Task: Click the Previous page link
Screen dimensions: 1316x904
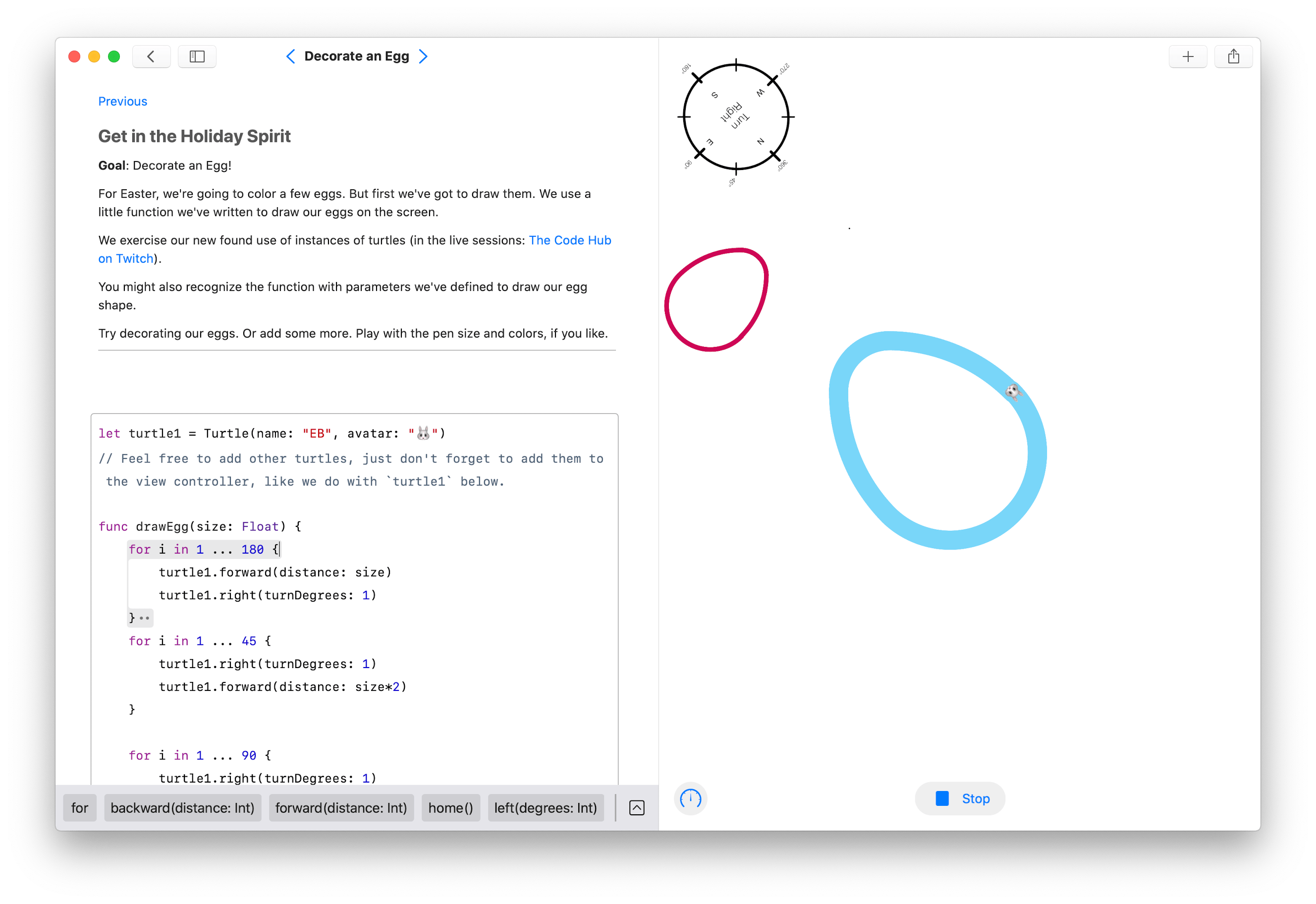Action: 122,102
